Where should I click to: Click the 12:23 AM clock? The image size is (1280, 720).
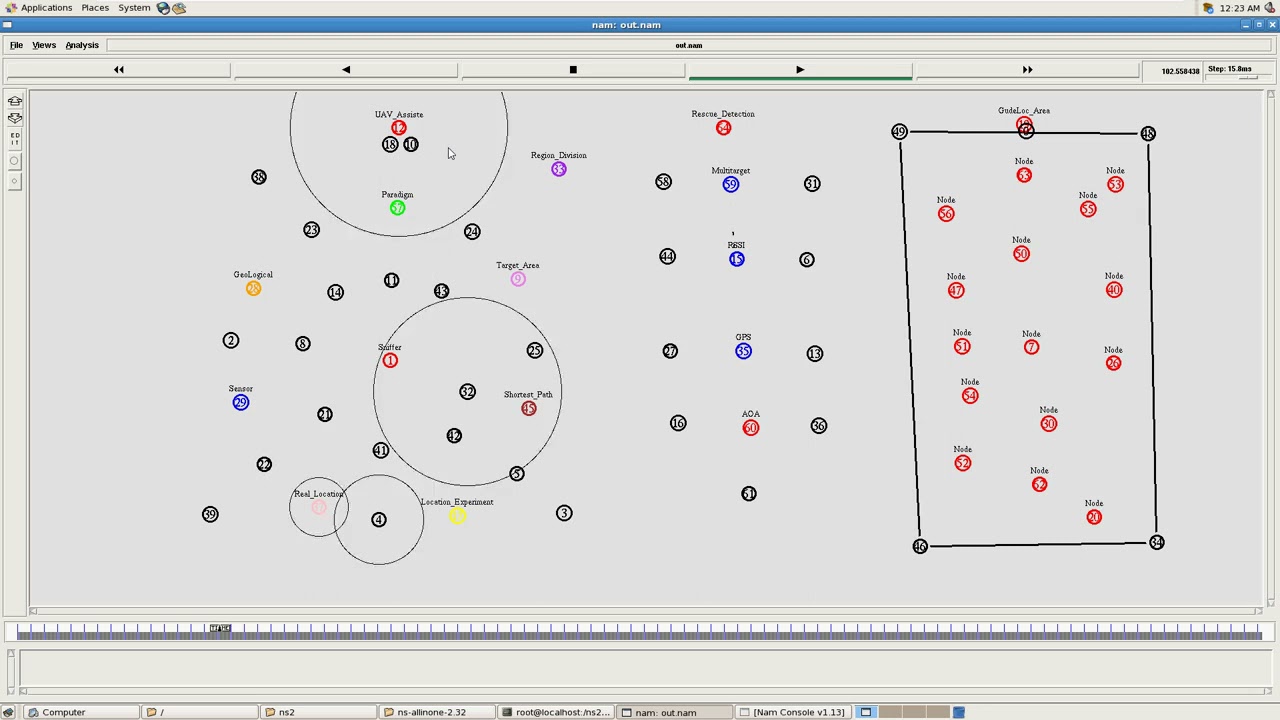1240,8
